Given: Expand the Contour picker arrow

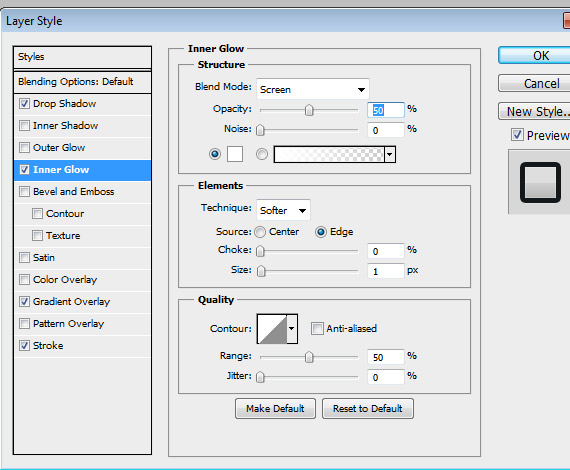Looking at the screenshot, I should click(x=292, y=329).
